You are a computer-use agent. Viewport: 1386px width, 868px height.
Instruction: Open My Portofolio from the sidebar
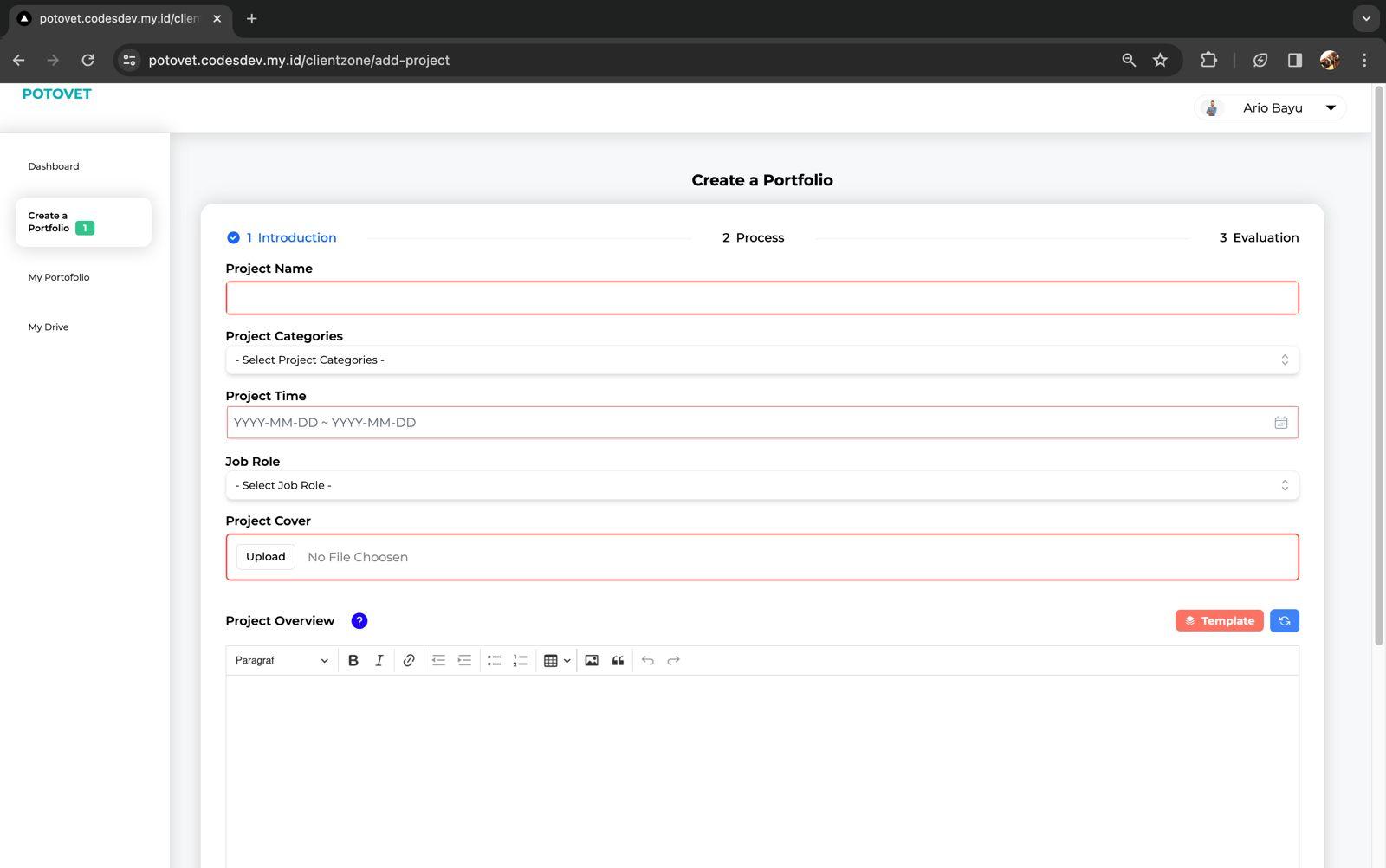point(59,277)
